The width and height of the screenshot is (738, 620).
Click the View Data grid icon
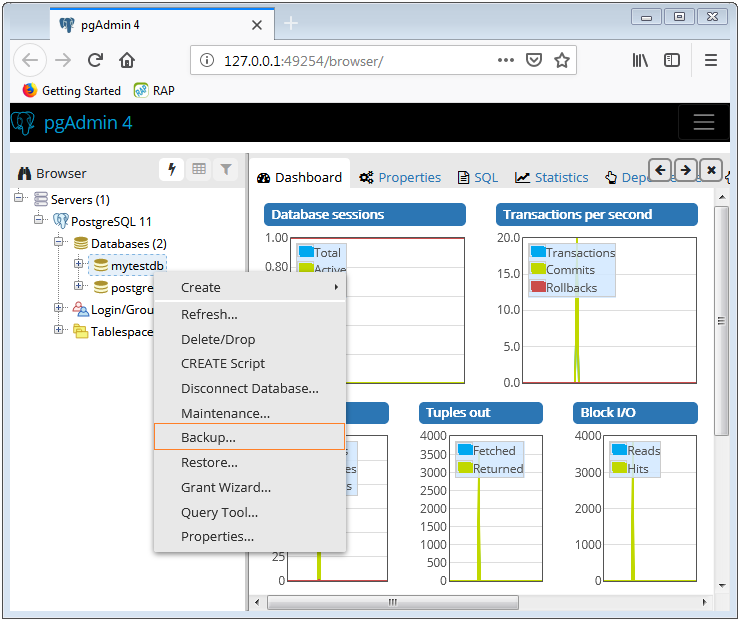[199, 169]
